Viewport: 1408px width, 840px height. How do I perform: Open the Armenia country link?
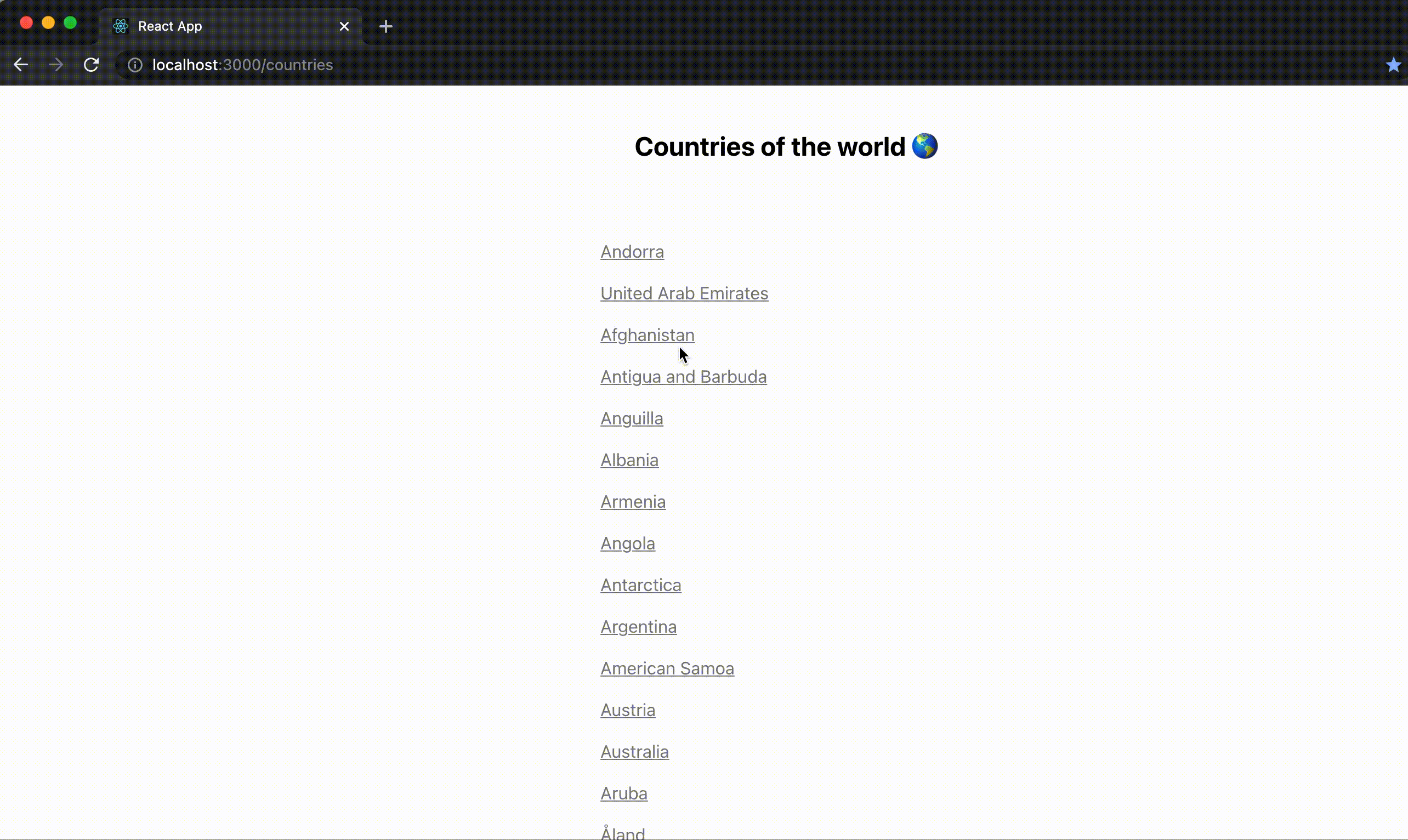tap(633, 502)
